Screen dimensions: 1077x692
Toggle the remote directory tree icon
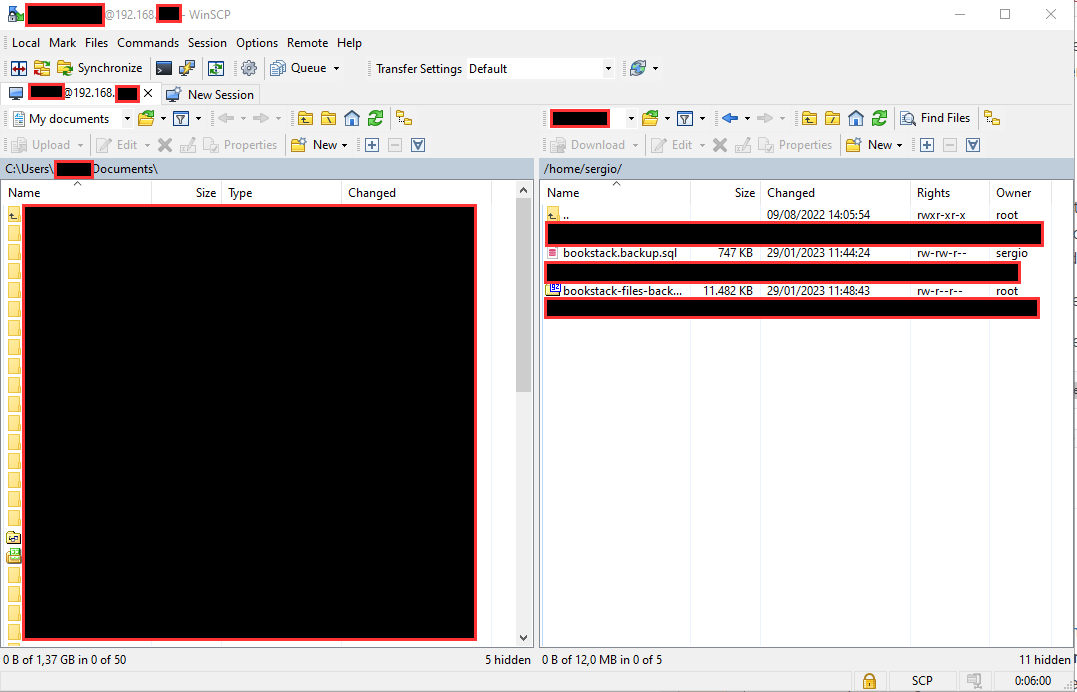tap(992, 119)
